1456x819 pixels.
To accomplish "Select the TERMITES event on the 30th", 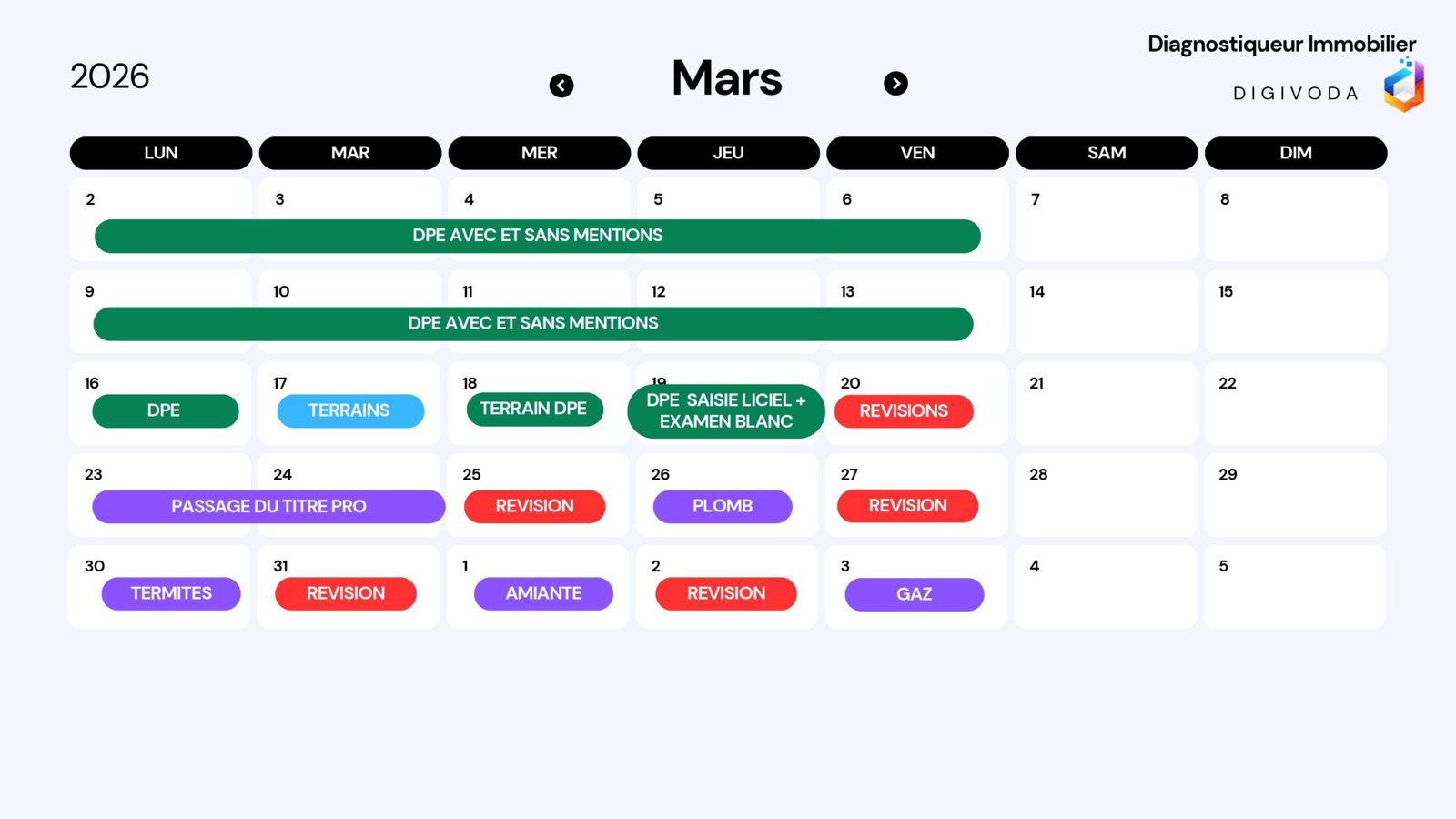I will tap(171, 593).
